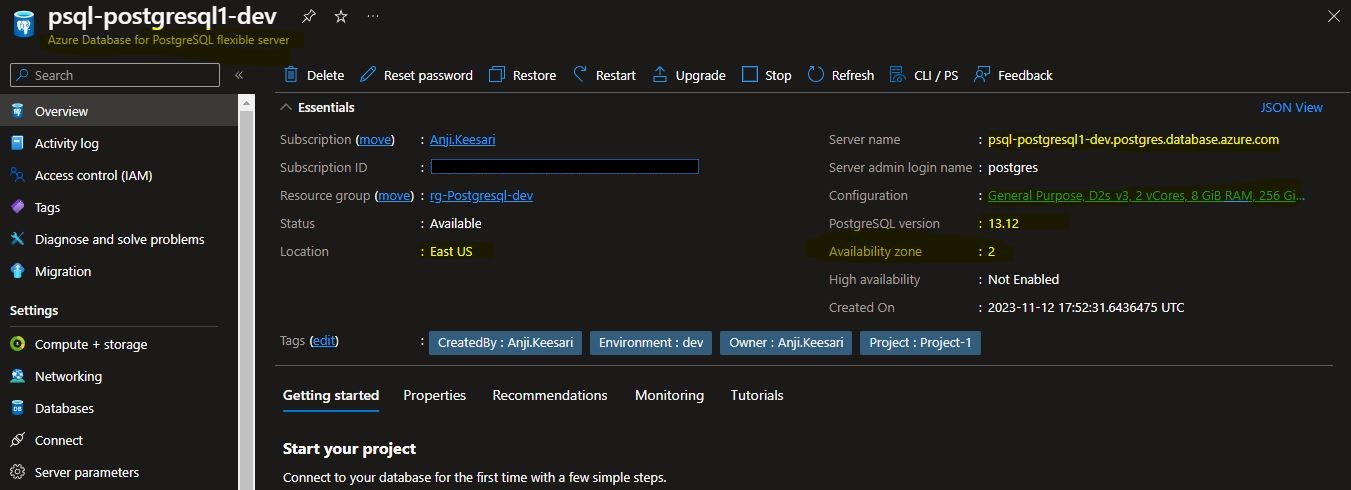This screenshot has width=1351, height=490.
Task: Pin this resource with the pin icon
Action: 308,17
